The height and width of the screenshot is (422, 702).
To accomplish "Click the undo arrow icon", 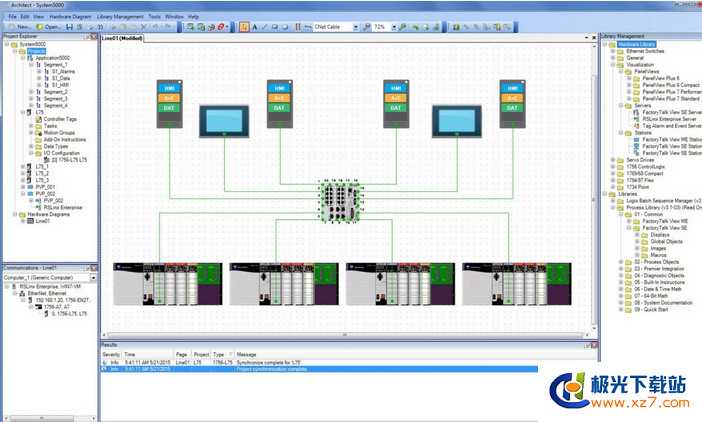I will click(x=155, y=27).
